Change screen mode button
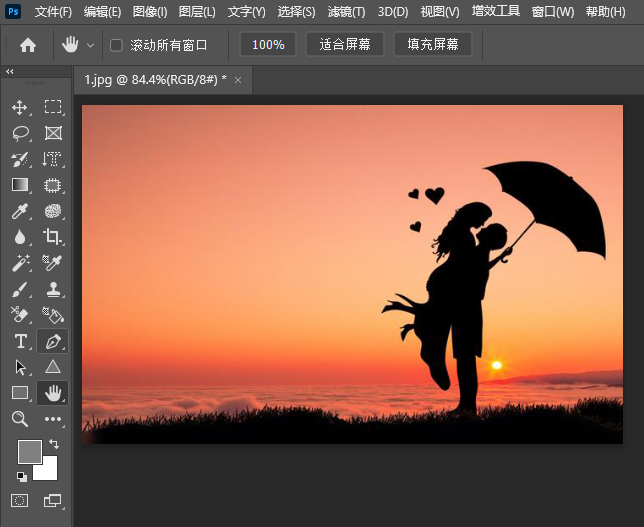 (52, 500)
